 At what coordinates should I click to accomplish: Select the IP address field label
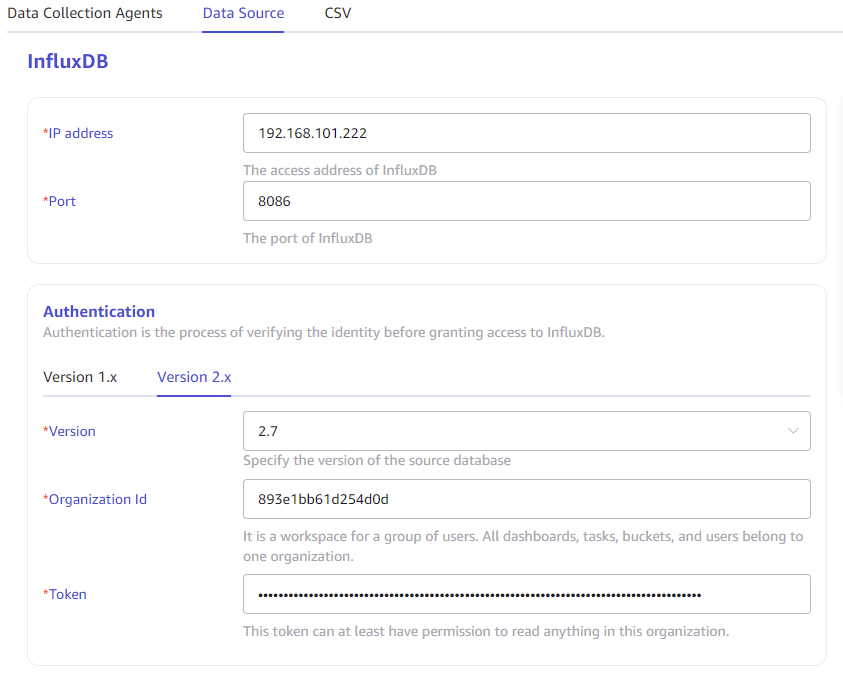(78, 133)
